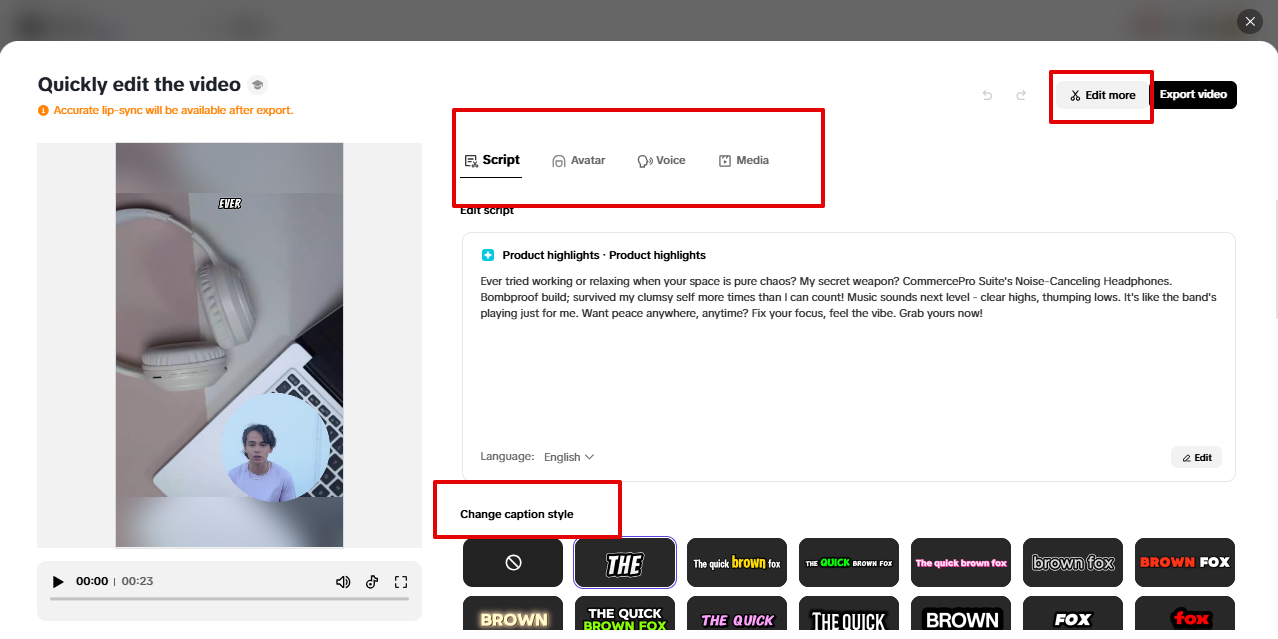Click the TikTok icon in player bar
The width and height of the screenshot is (1278, 639).
[372, 582]
